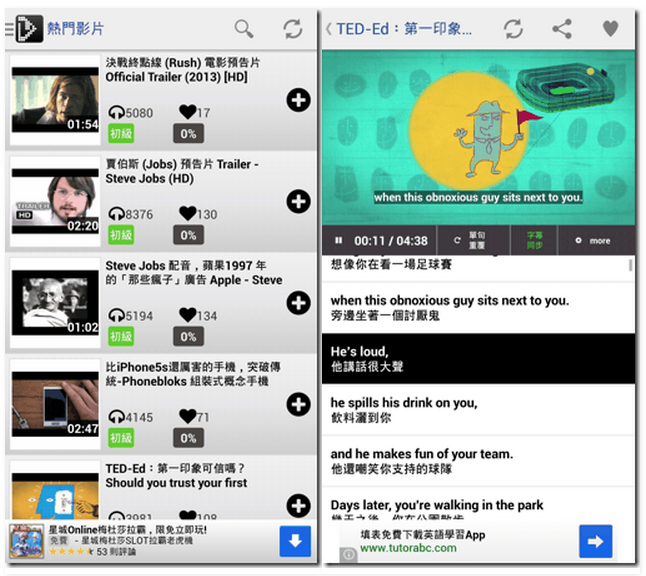
Task: Tap the headphone icon showing 5080 plays
Action: (117, 112)
